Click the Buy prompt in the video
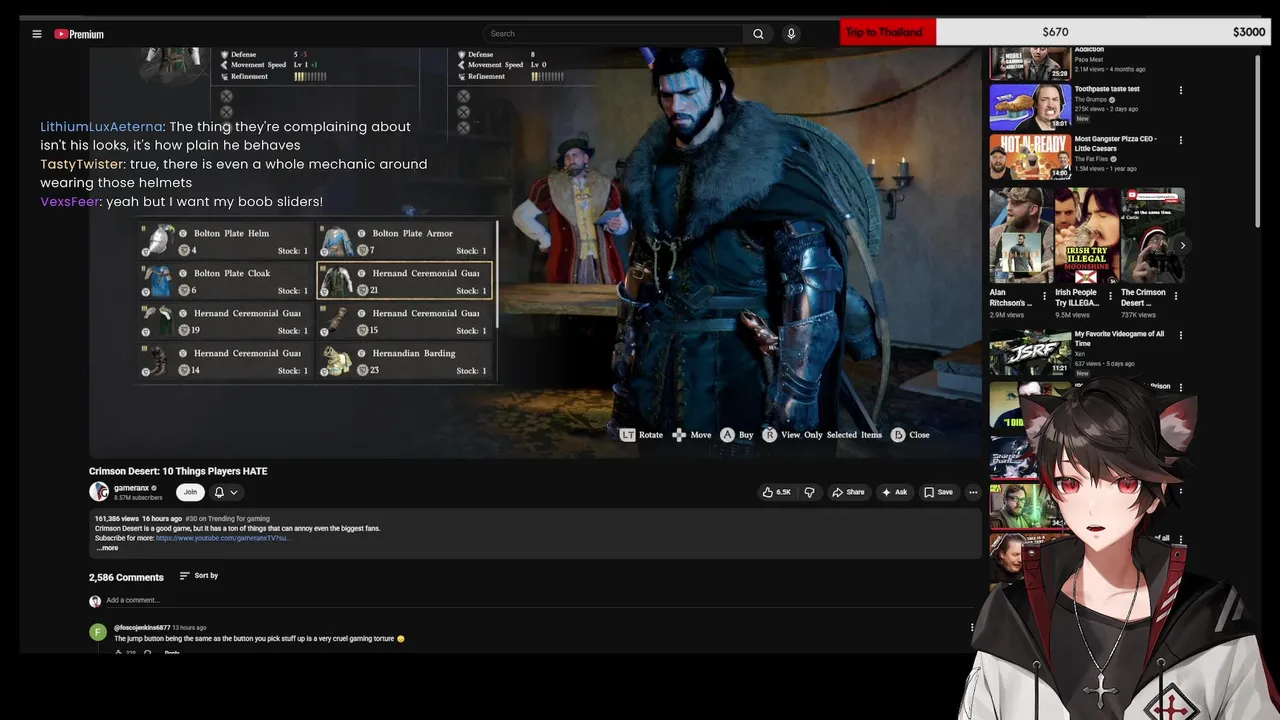Viewport: 1280px width, 720px height. [737, 435]
